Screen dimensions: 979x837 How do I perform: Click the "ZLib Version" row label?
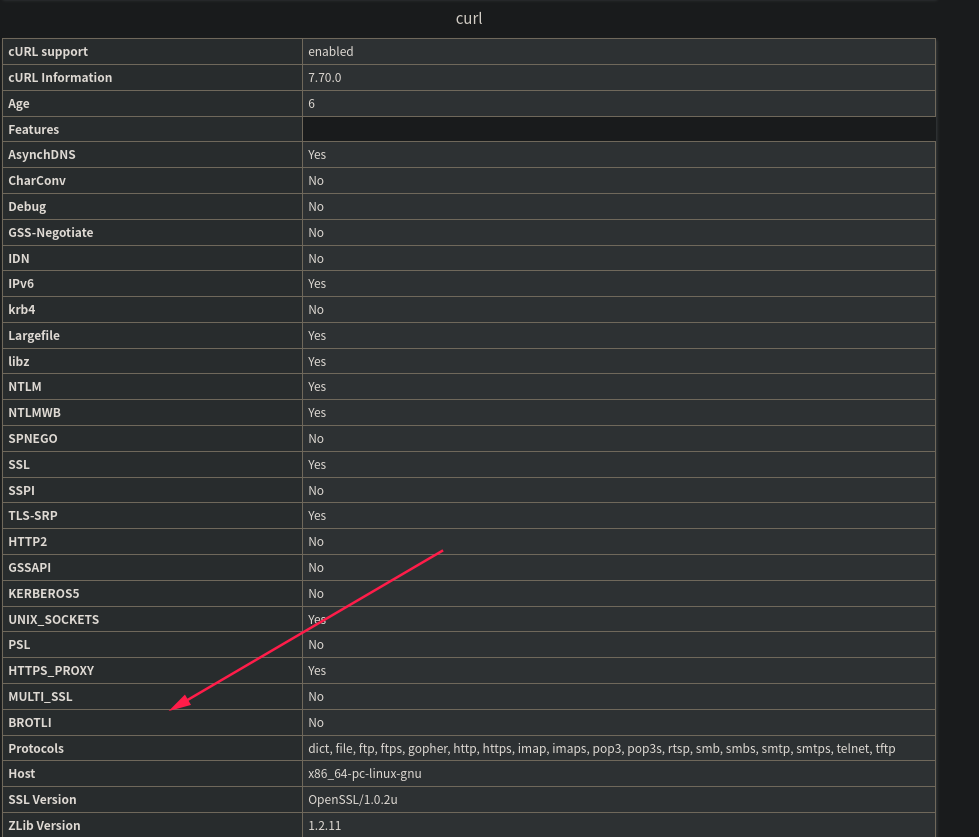coord(44,826)
